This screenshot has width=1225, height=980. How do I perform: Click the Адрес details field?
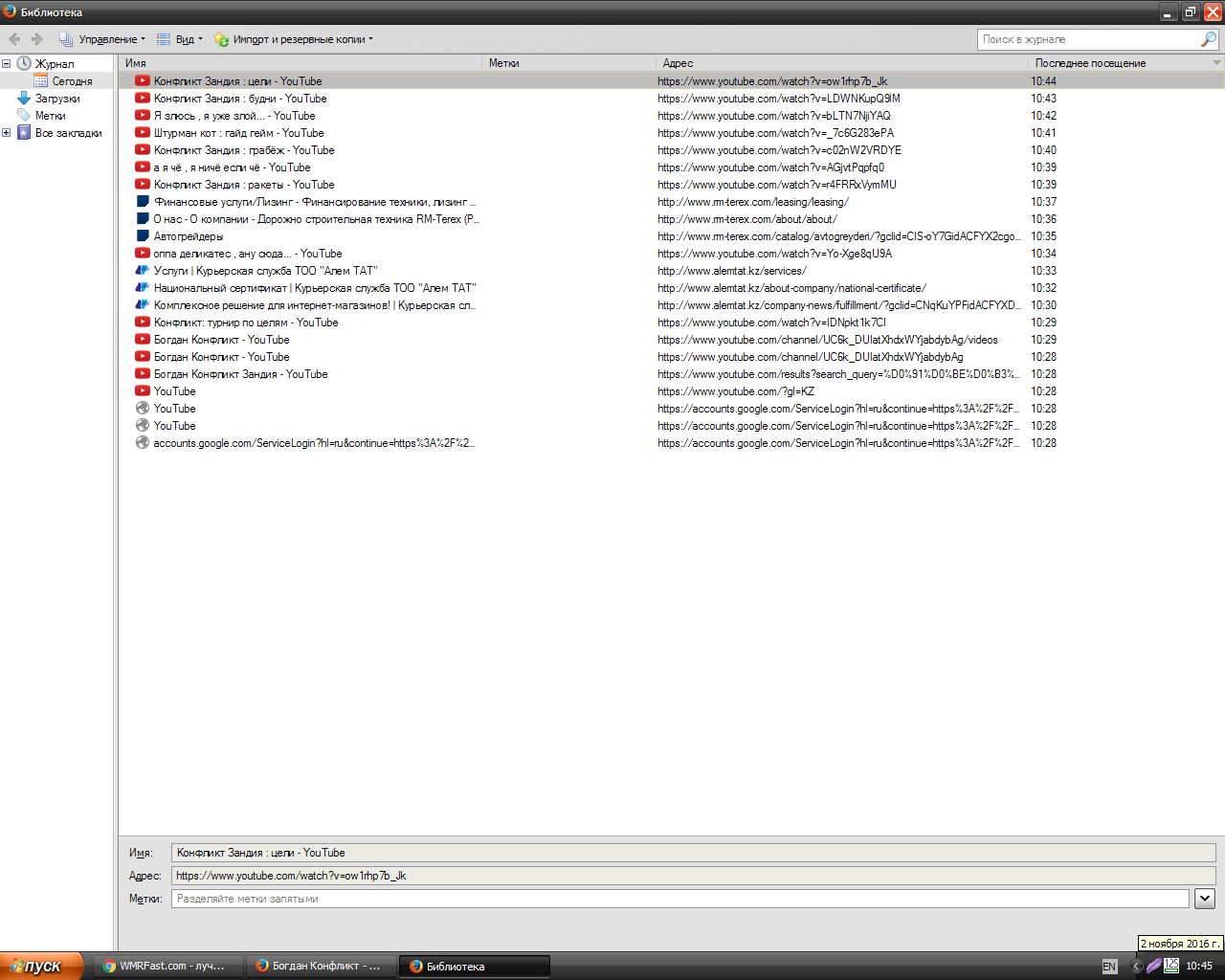coord(693,876)
